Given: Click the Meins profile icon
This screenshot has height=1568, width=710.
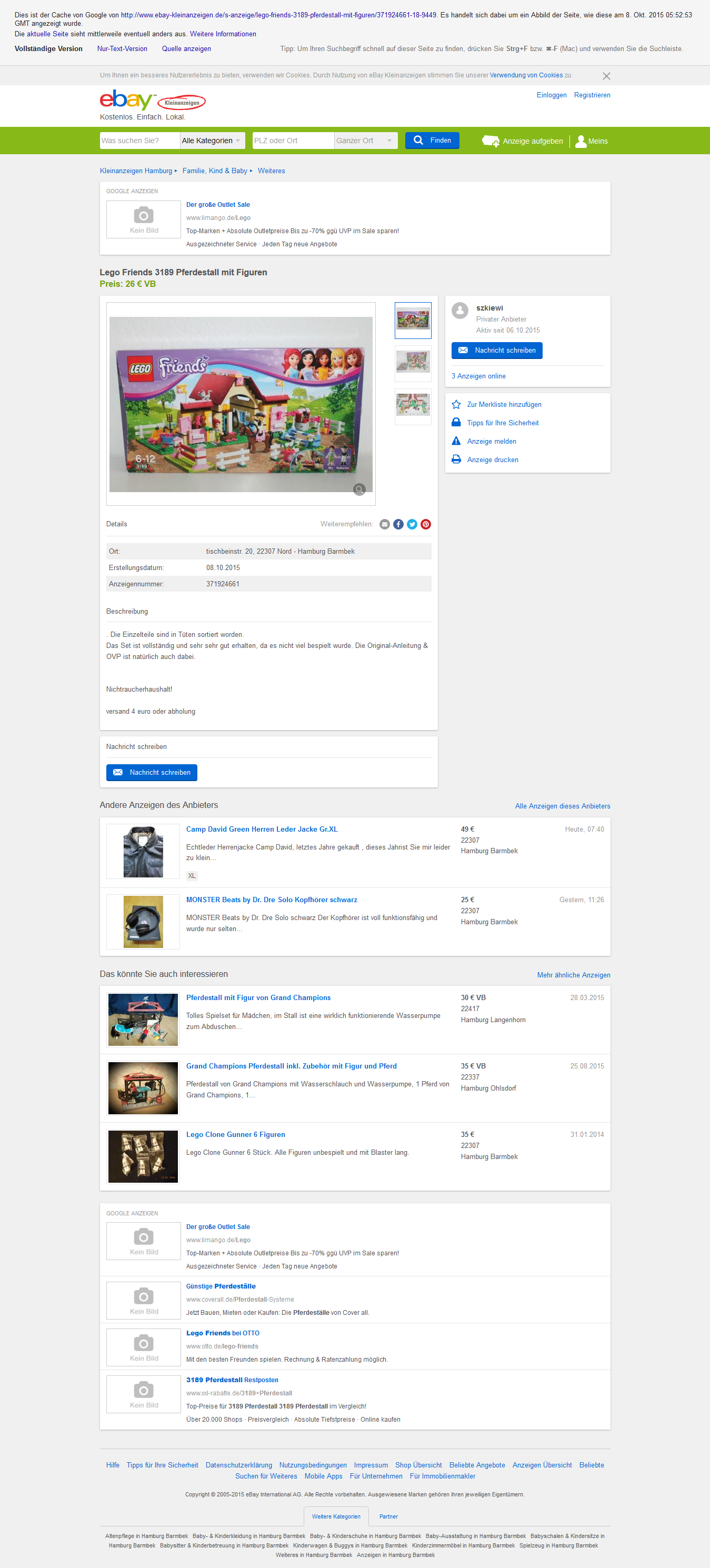Looking at the screenshot, I should point(581,141).
